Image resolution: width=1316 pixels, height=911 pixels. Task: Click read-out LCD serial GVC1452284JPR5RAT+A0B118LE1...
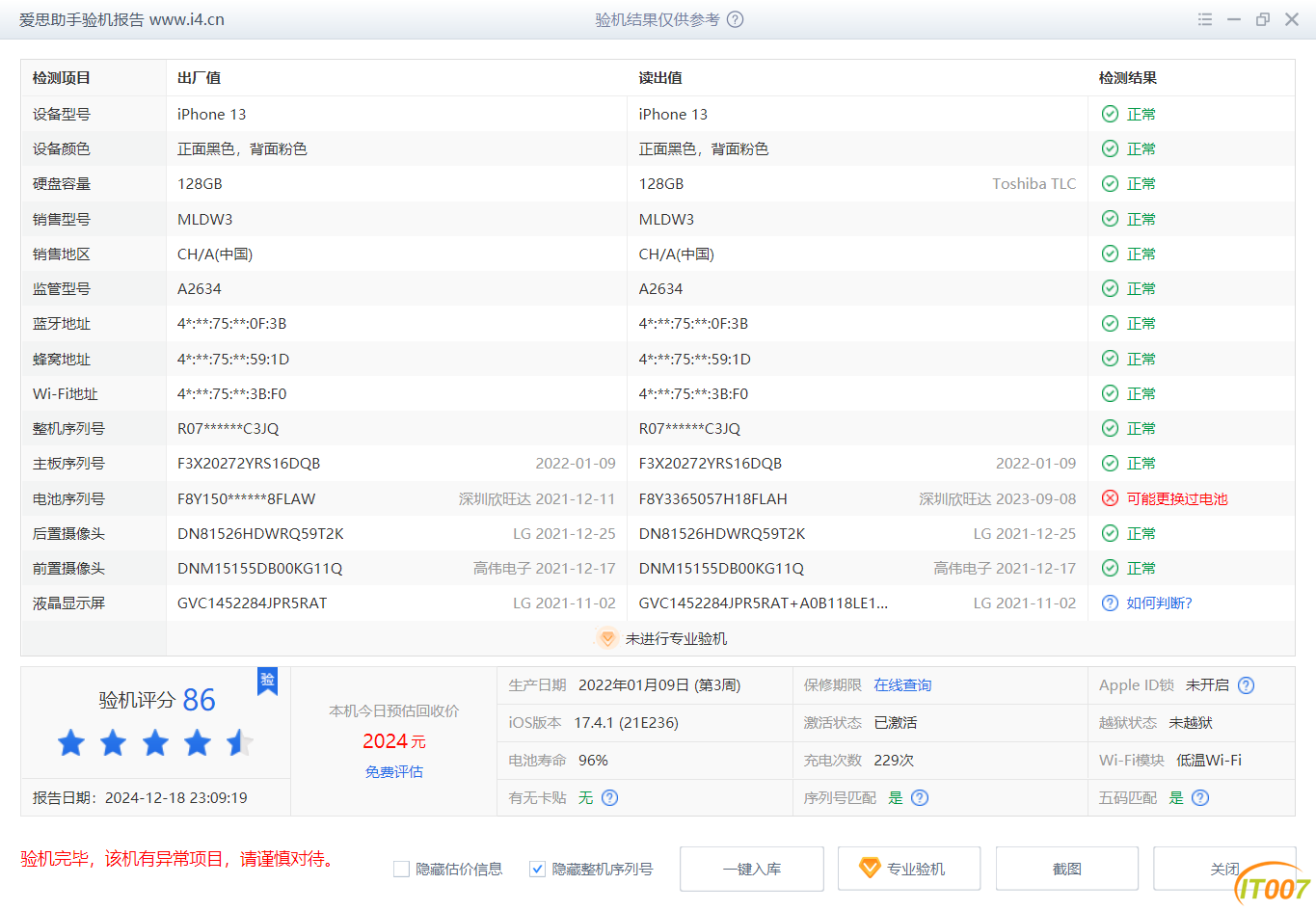click(764, 603)
